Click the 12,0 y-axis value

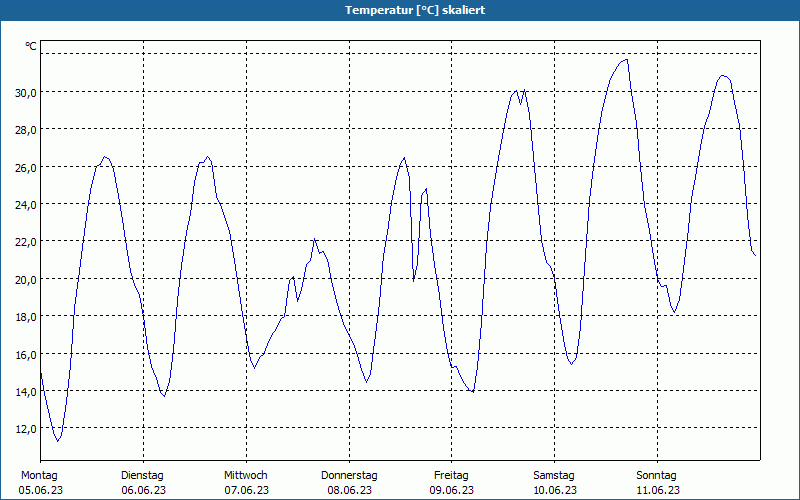pyautogui.click(x=25, y=429)
